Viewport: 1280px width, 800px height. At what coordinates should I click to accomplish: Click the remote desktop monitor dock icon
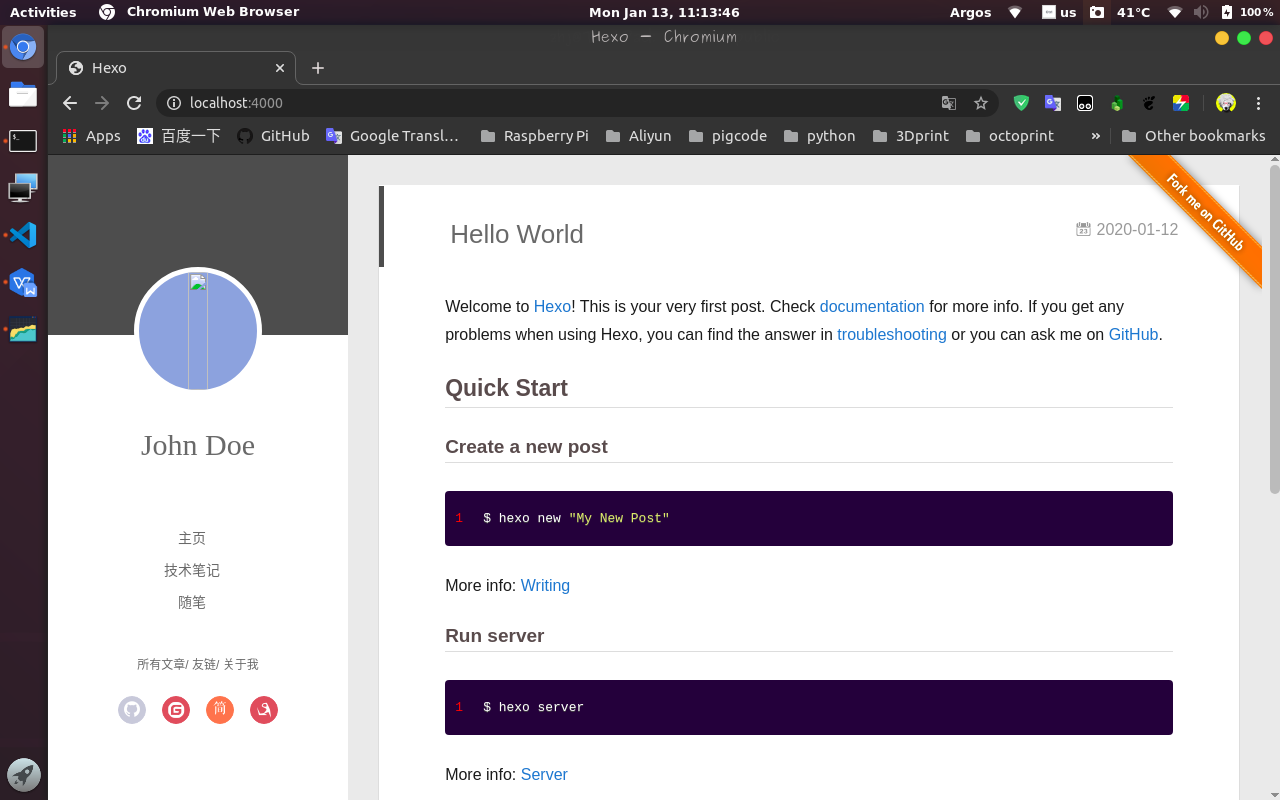pyautogui.click(x=23, y=188)
